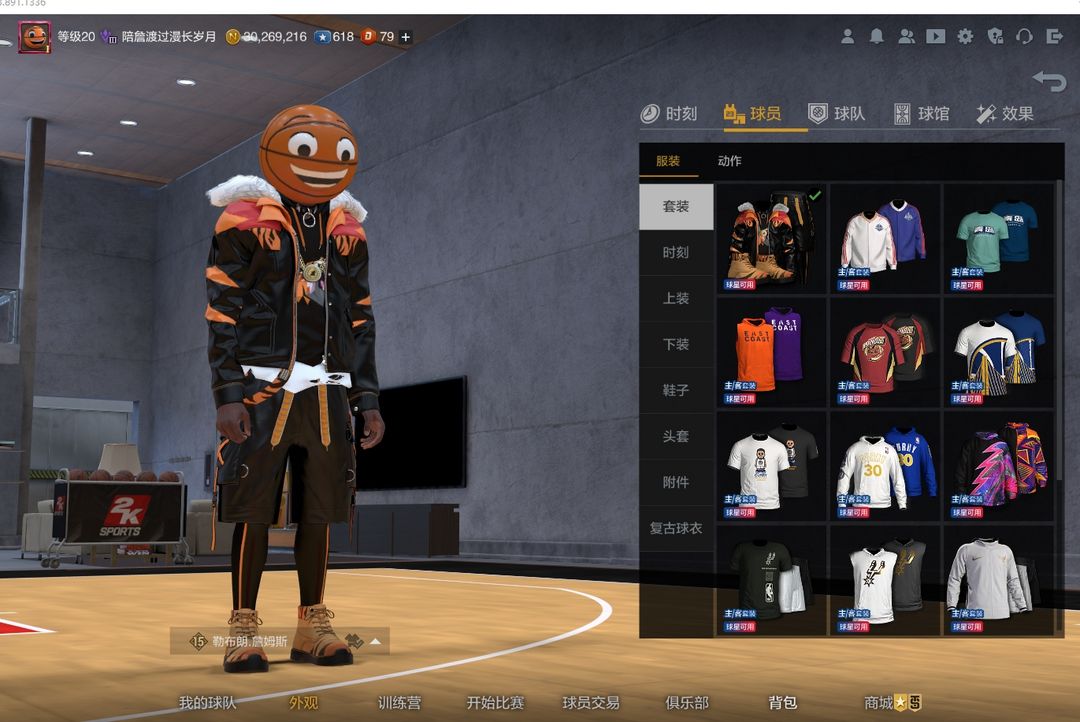This screenshot has height=722, width=1080.
Task: Select the 下装 category
Action: (x=676, y=344)
